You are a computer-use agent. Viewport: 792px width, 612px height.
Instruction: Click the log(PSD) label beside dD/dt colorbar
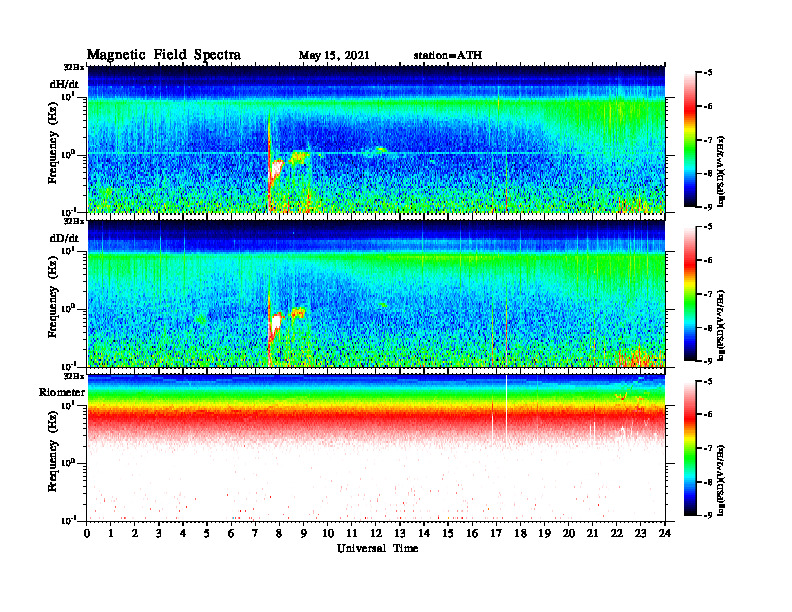tap(721, 325)
